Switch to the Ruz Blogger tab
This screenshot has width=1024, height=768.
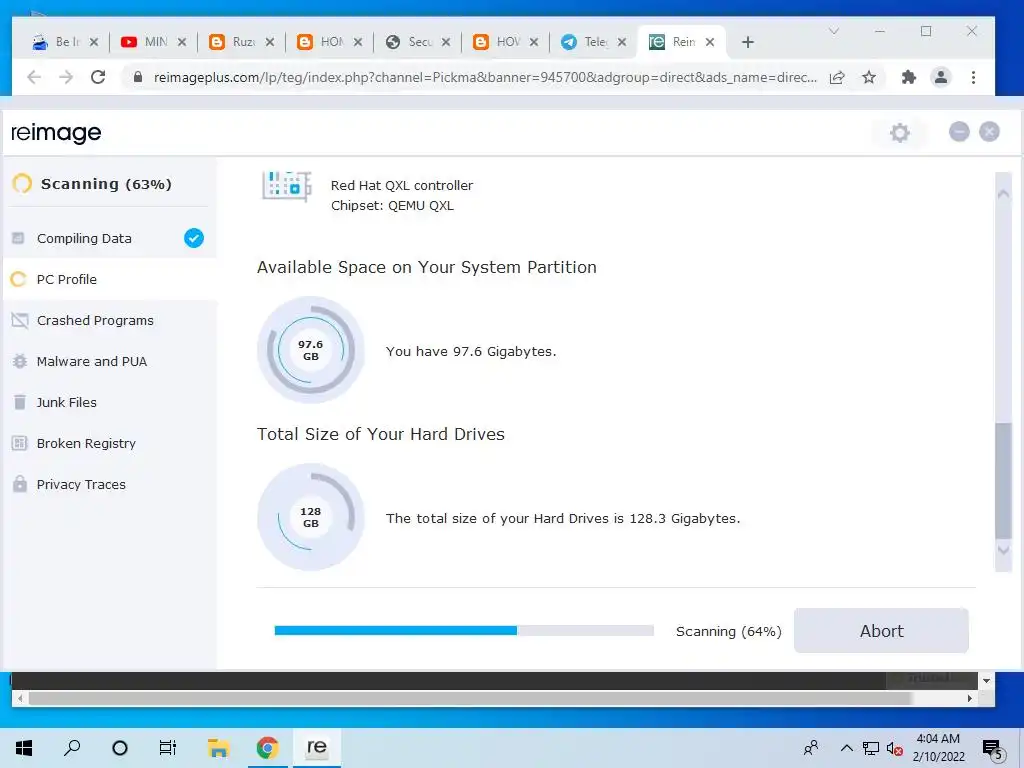tap(242, 42)
